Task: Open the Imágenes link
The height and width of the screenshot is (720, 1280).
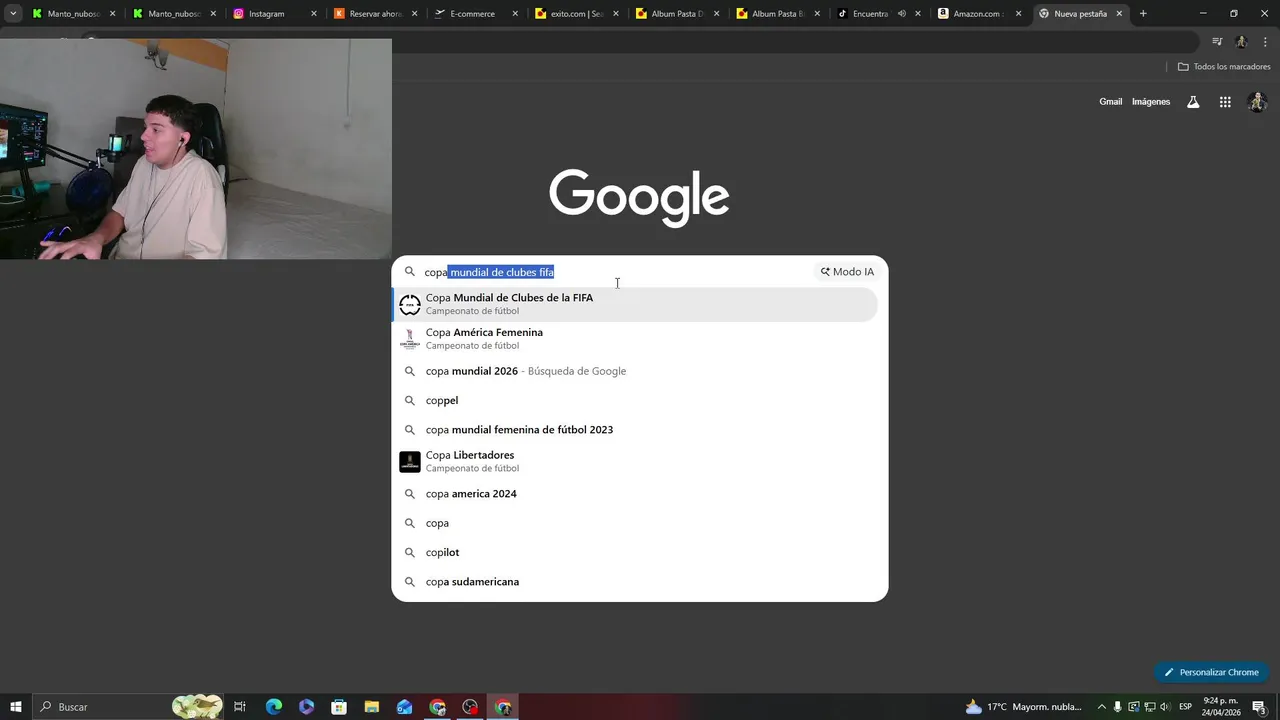Action: pyautogui.click(x=1151, y=102)
